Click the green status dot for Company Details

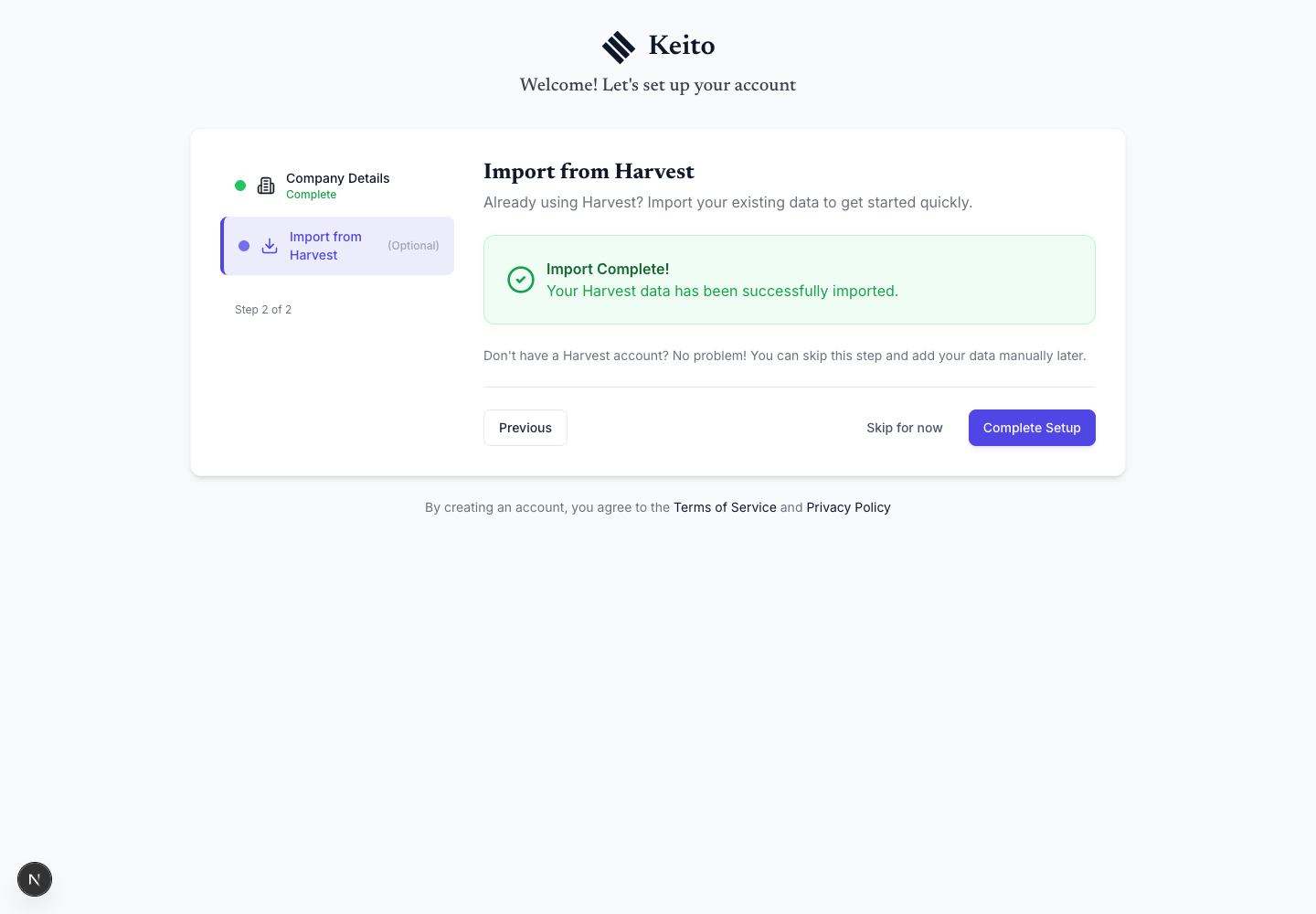pyautogui.click(x=240, y=186)
